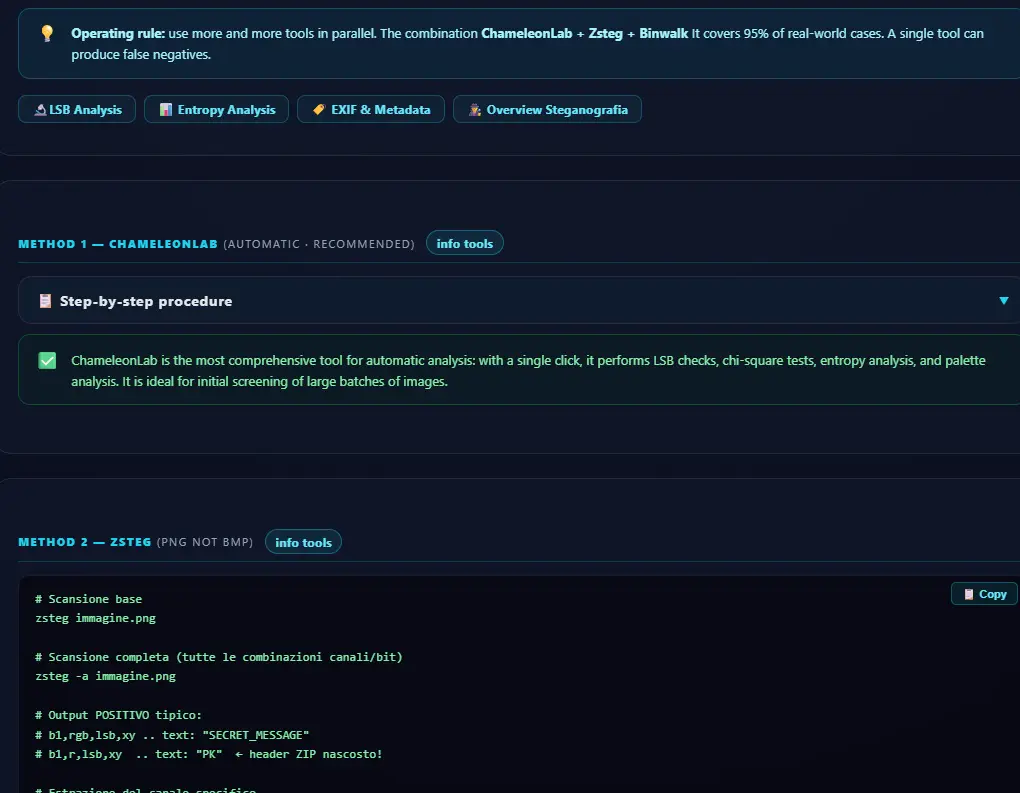Open info tools for Method 1 ChameleonLab
Viewport: 1020px width, 793px height.
pos(464,243)
